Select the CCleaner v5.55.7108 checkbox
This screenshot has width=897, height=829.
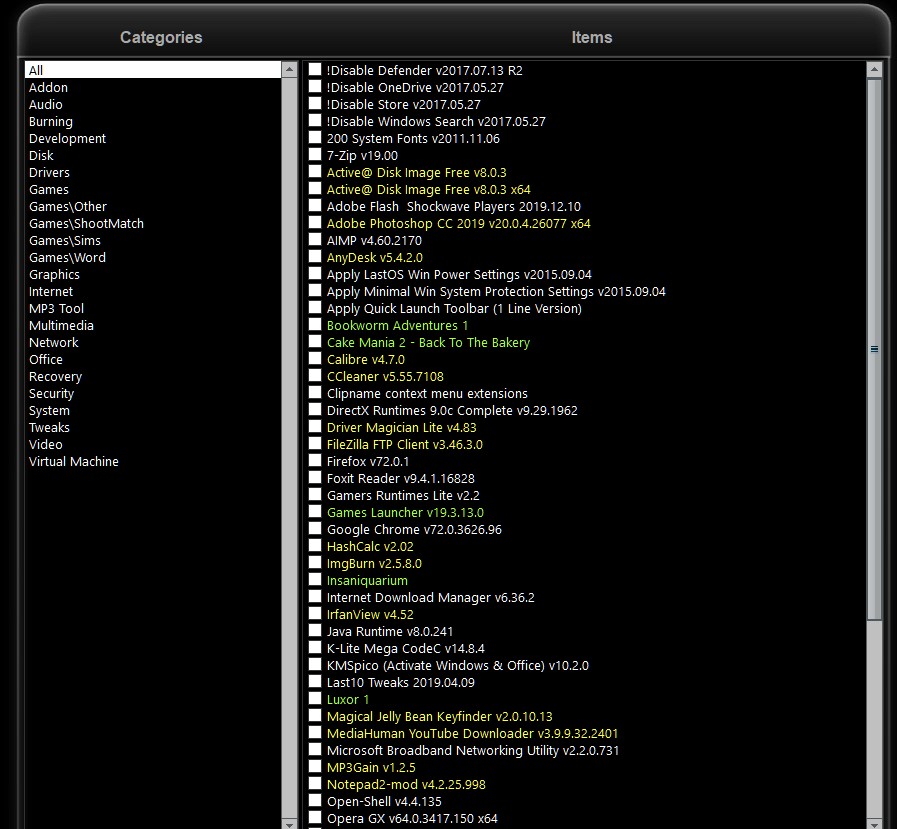[x=315, y=376]
